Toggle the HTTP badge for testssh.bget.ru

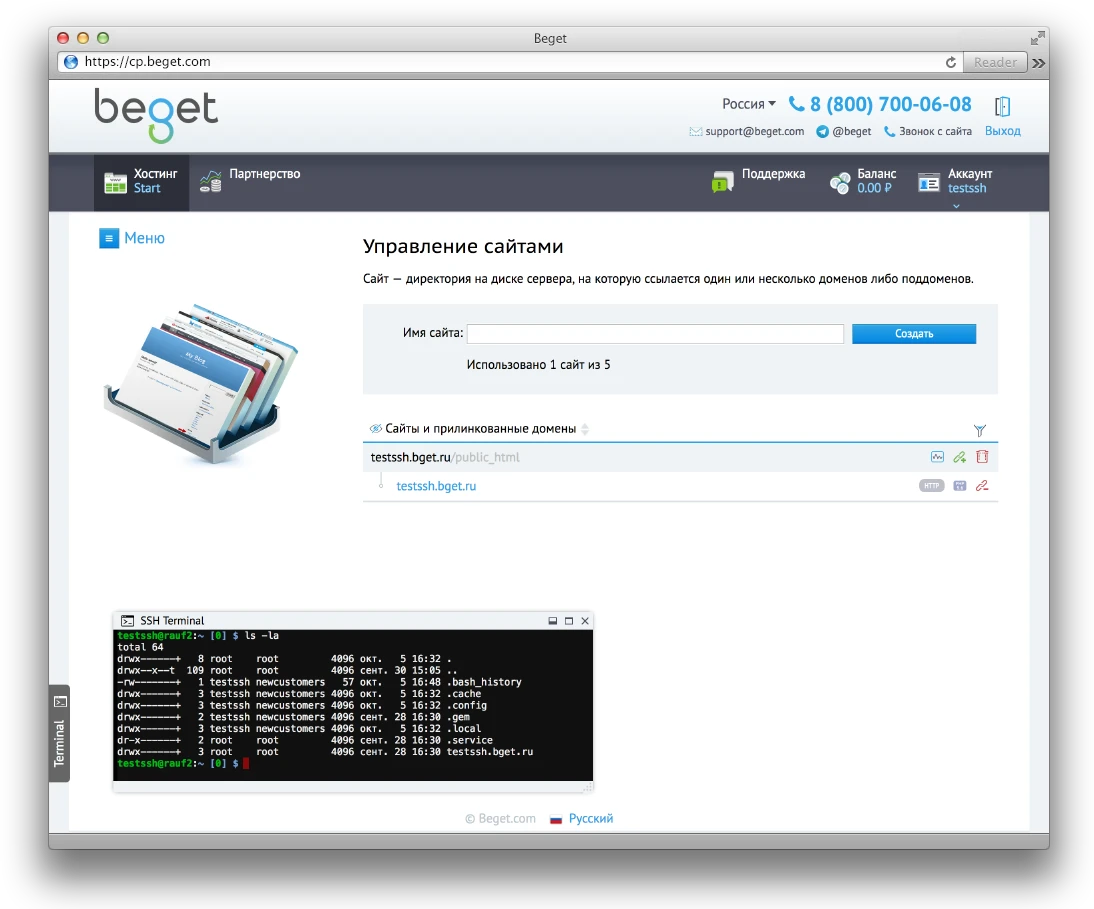[x=931, y=486]
